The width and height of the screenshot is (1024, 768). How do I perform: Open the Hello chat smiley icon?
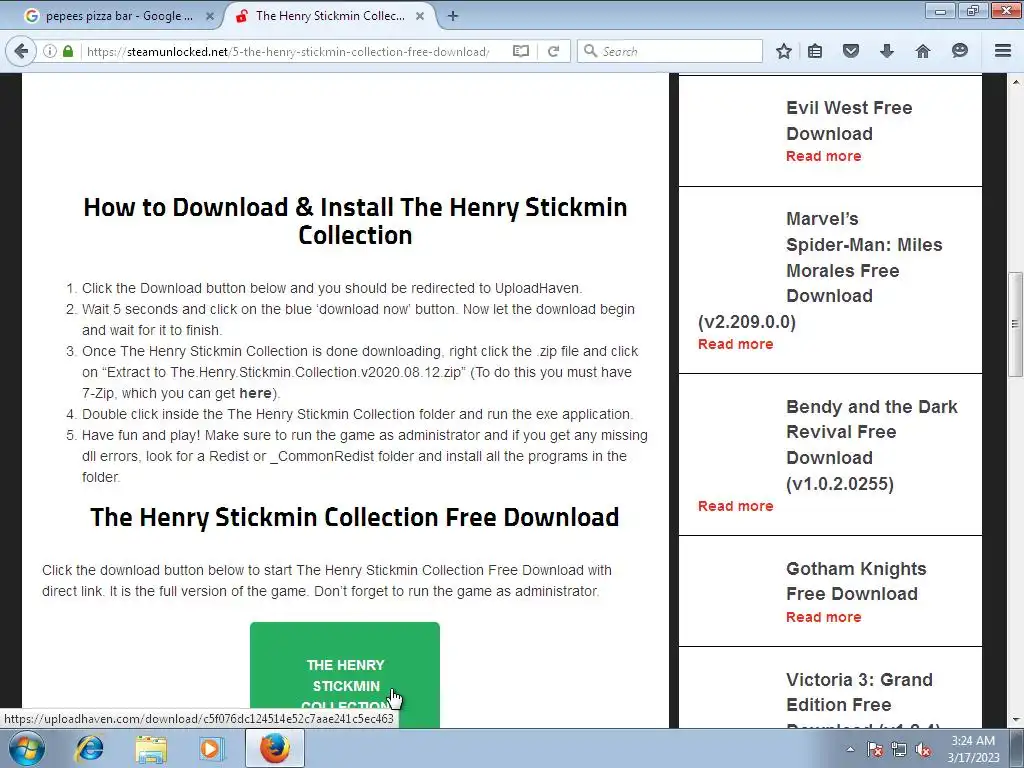(x=959, y=51)
